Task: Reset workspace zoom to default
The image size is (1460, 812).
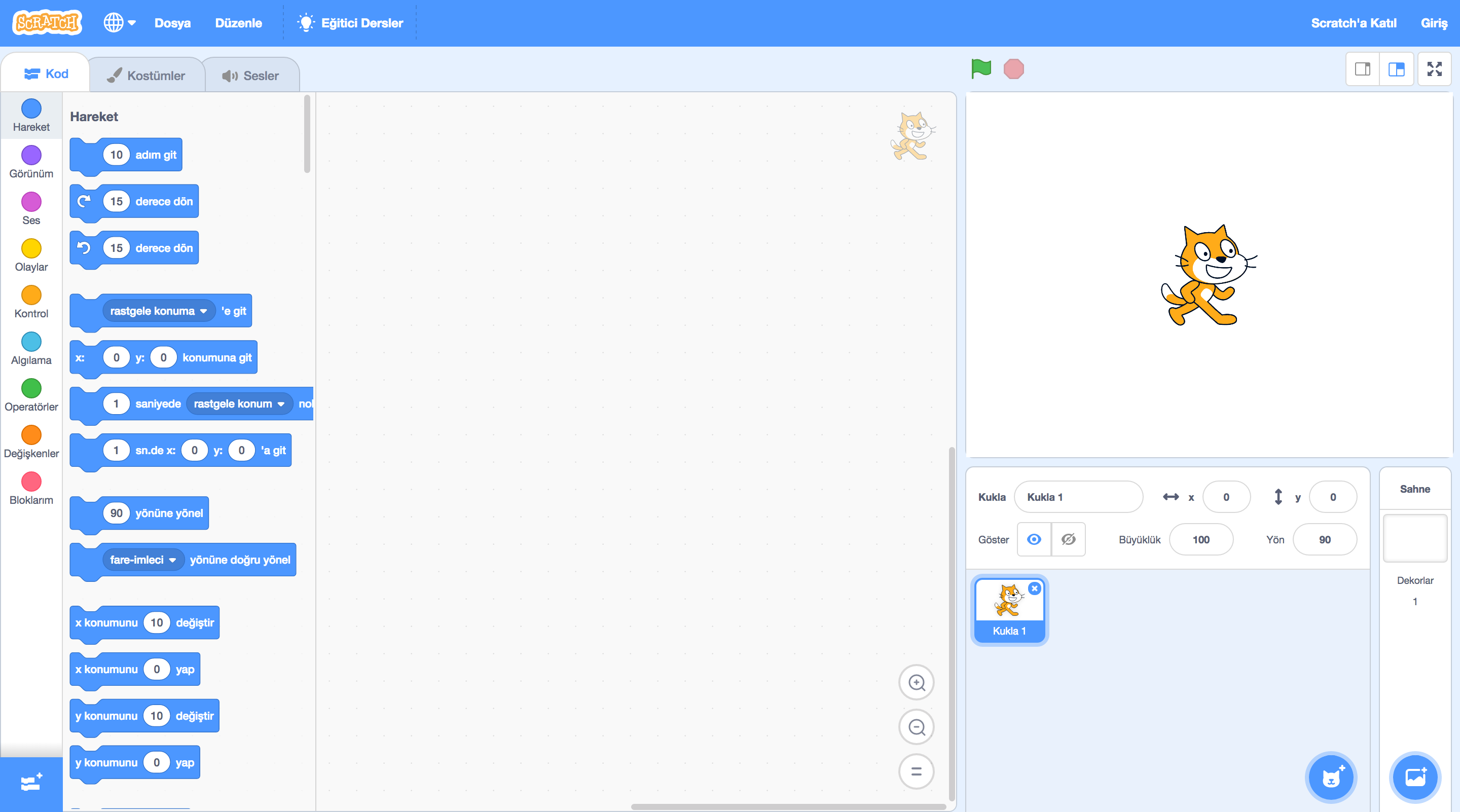Action: pos(916,771)
